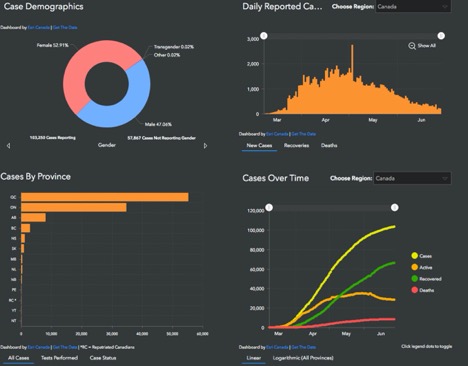
Task: Open Esri Canada link under Case Demographics
Action: click(39, 28)
